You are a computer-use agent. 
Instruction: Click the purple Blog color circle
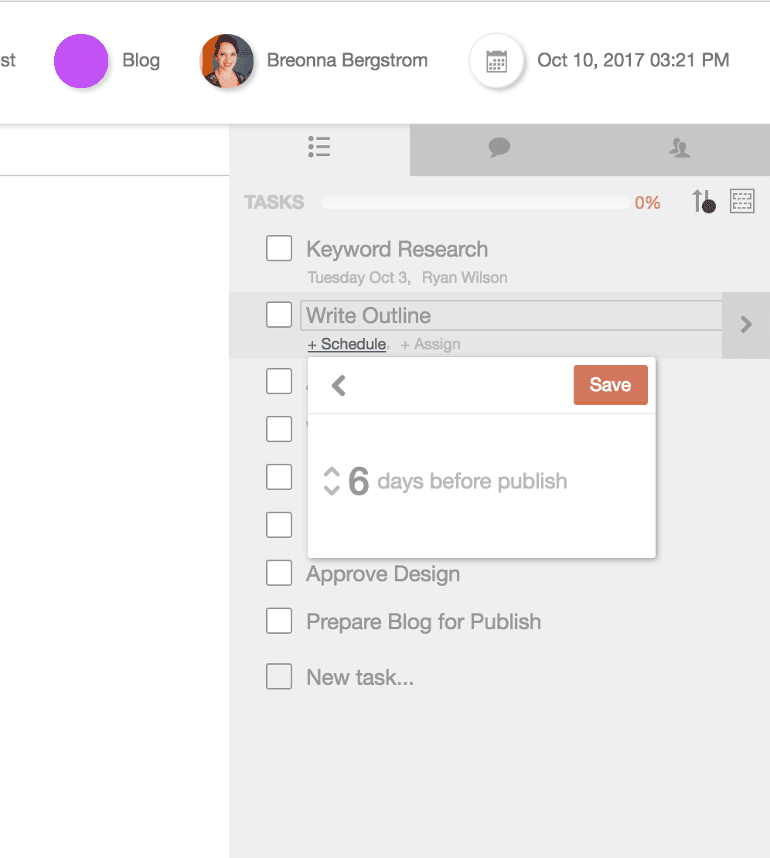click(x=81, y=61)
